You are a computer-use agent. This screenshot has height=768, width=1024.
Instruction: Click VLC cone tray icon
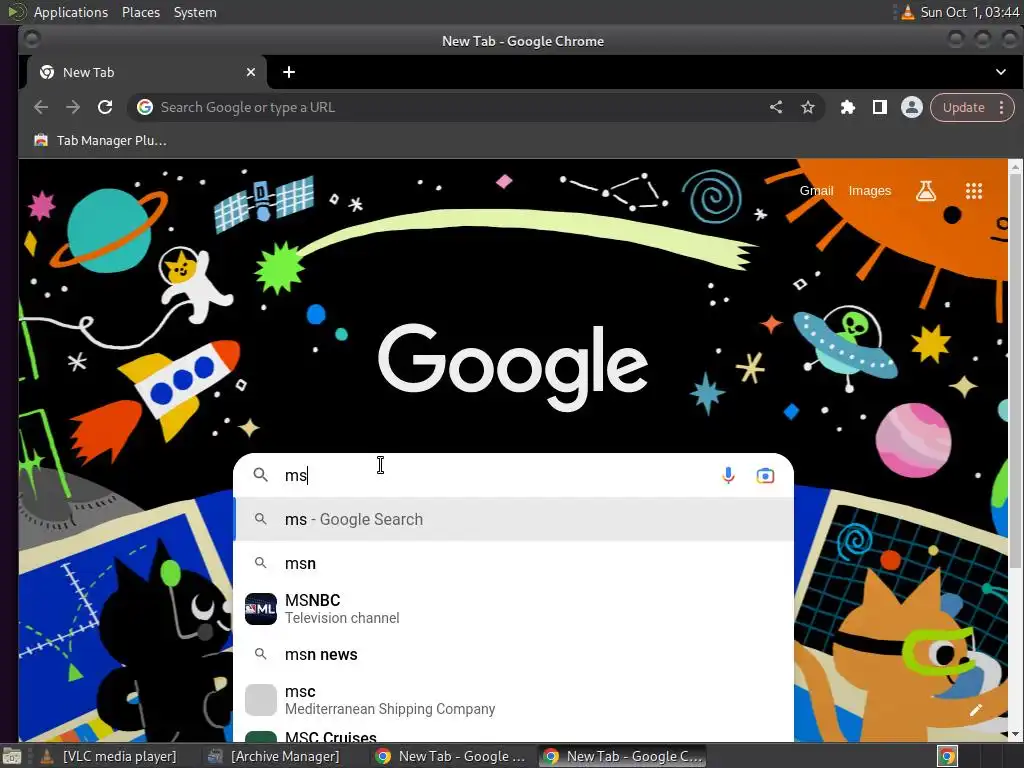908,12
